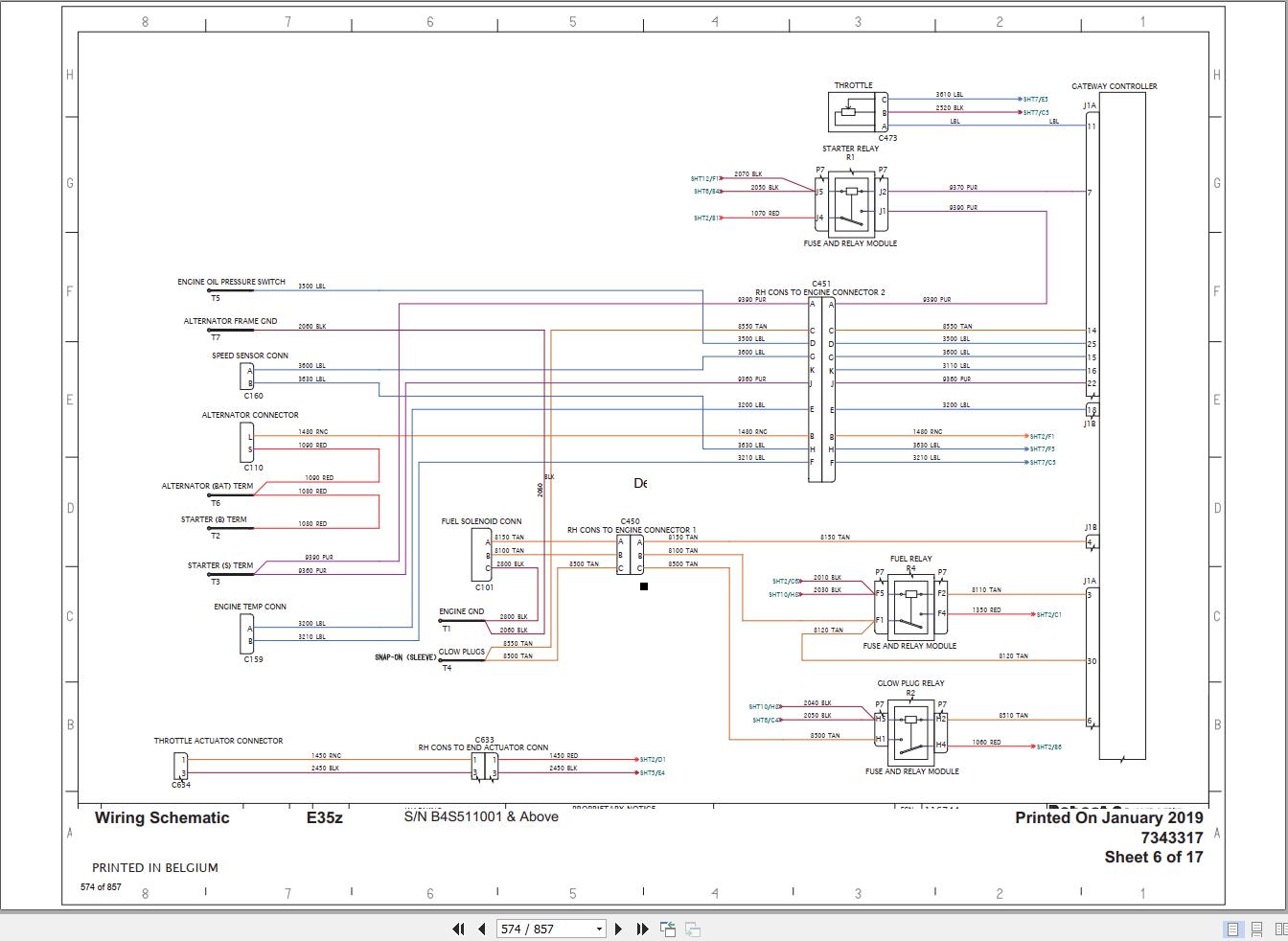Click the SHT7/E5 sheet reference link
Viewport: 1288px width, 941px height.
(1035, 99)
